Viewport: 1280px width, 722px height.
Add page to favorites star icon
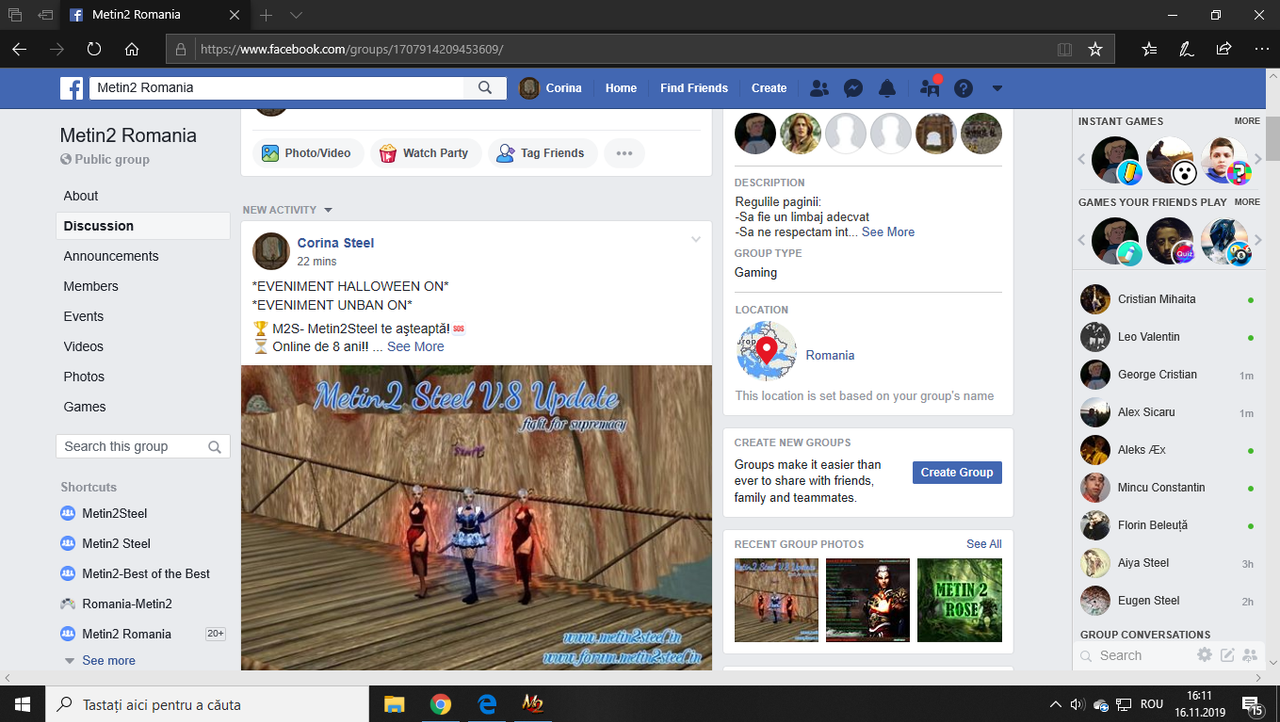(1095, 49)
